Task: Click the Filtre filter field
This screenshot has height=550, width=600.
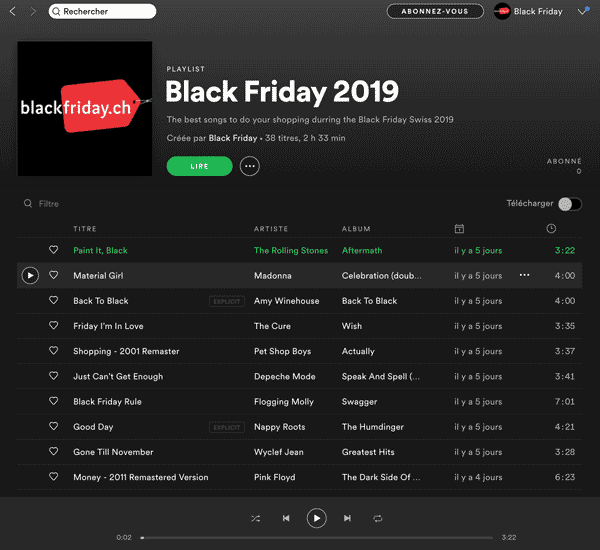Action: (x=49, y=204)
